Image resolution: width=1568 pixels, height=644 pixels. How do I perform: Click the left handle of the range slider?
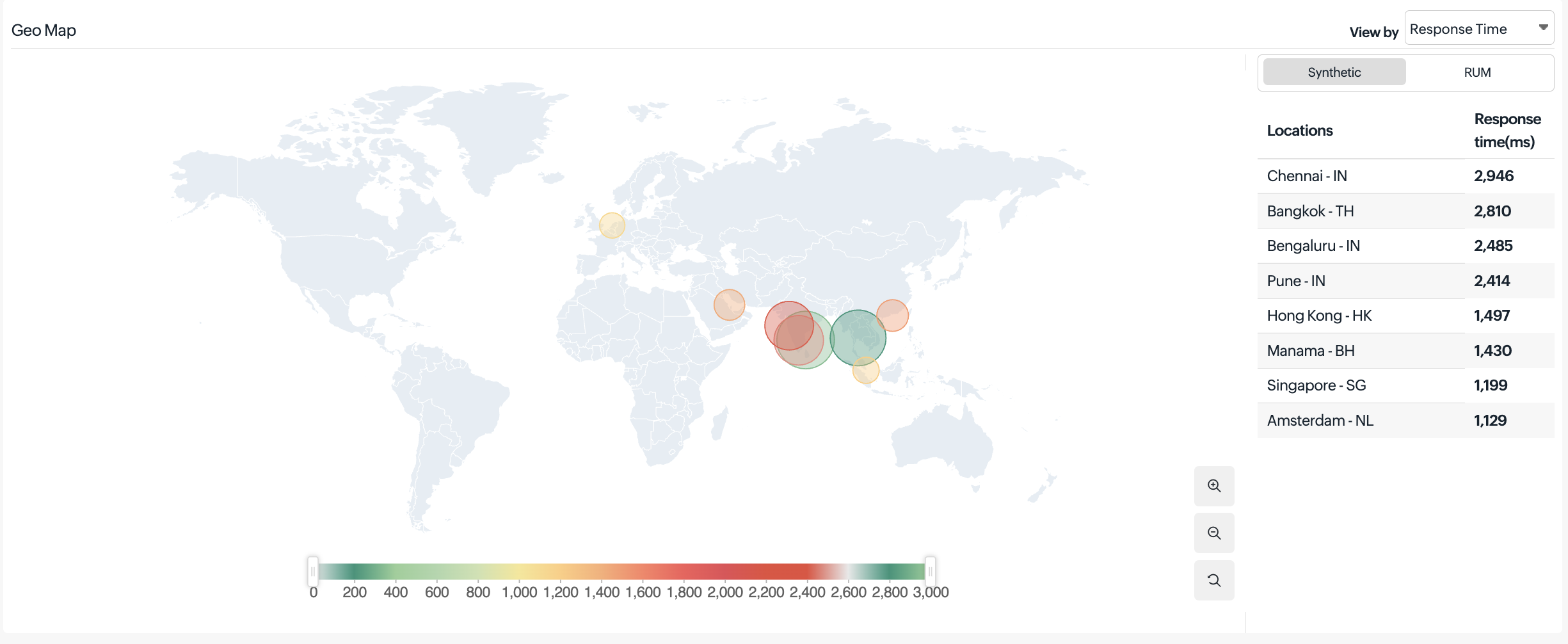[313, 571]
